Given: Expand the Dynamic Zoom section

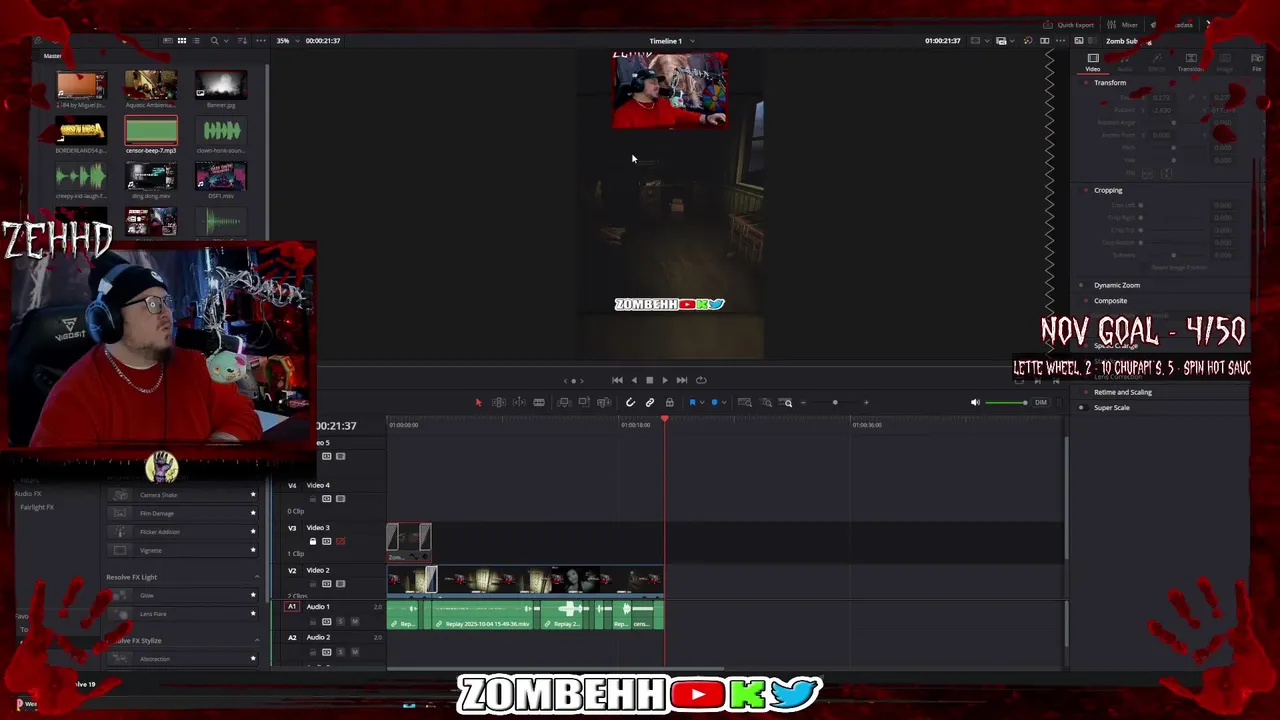Looking at the screenshot, I should point(1117,285).
